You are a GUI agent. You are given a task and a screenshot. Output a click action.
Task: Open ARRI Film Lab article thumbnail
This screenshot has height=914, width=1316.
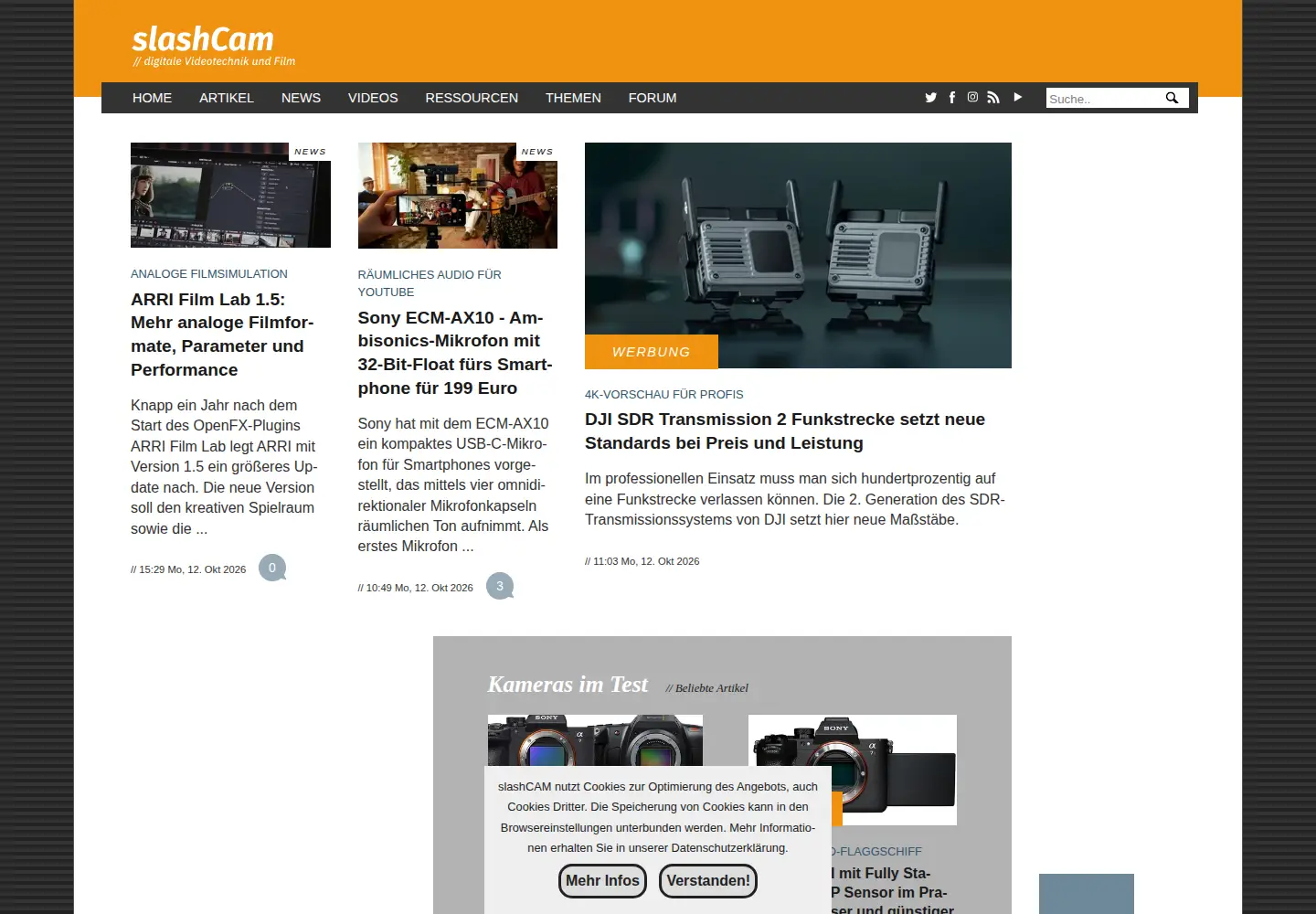point(230,195)
